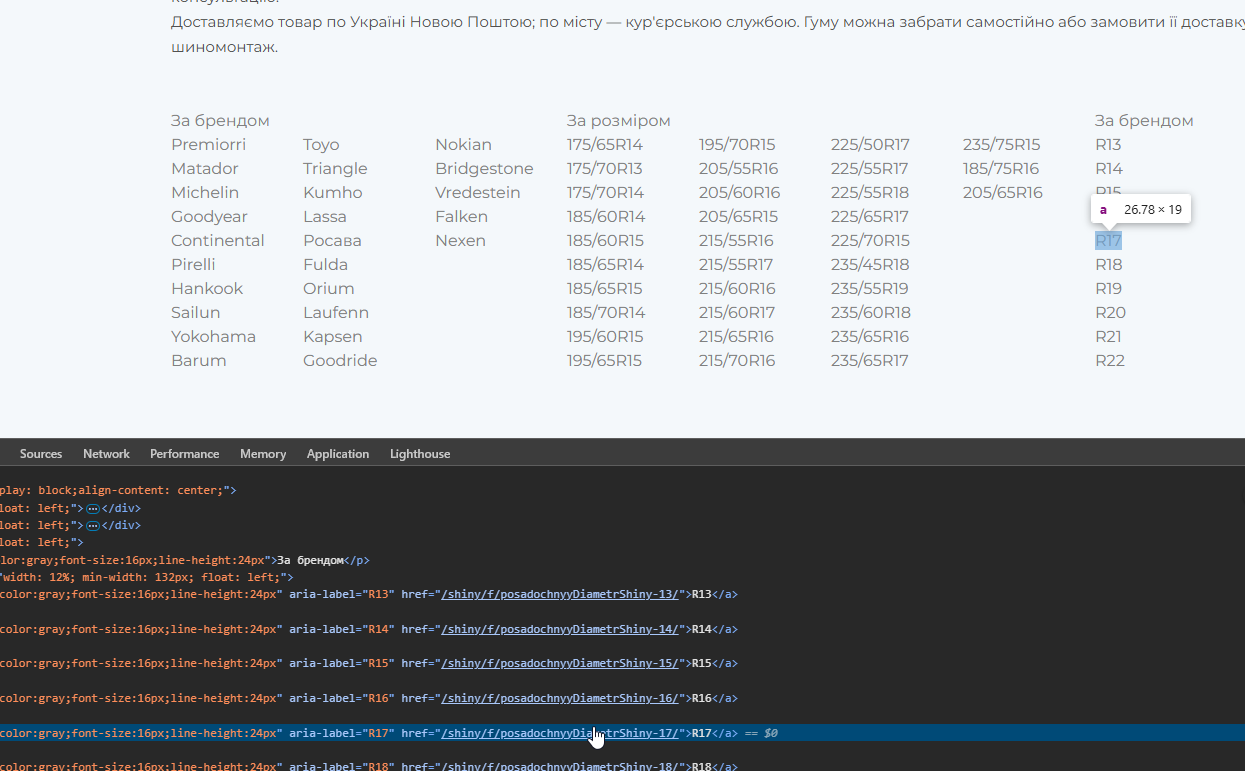Open the Michelin brand link
This screenshot has height=771, width=1245.
(205, 193)
